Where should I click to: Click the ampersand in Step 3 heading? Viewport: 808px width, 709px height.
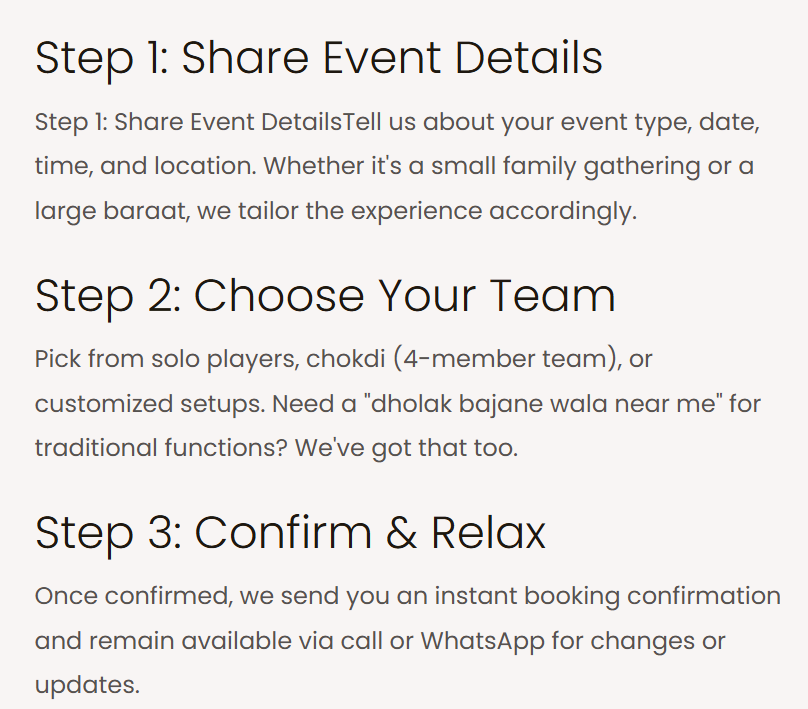coord(401,533)
